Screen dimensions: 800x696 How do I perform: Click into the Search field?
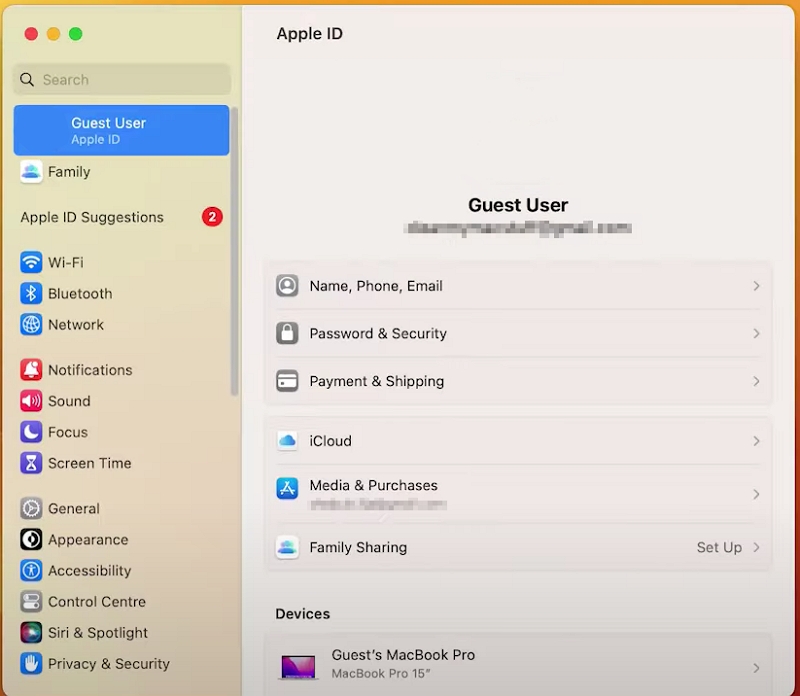(x=121, y=80)
